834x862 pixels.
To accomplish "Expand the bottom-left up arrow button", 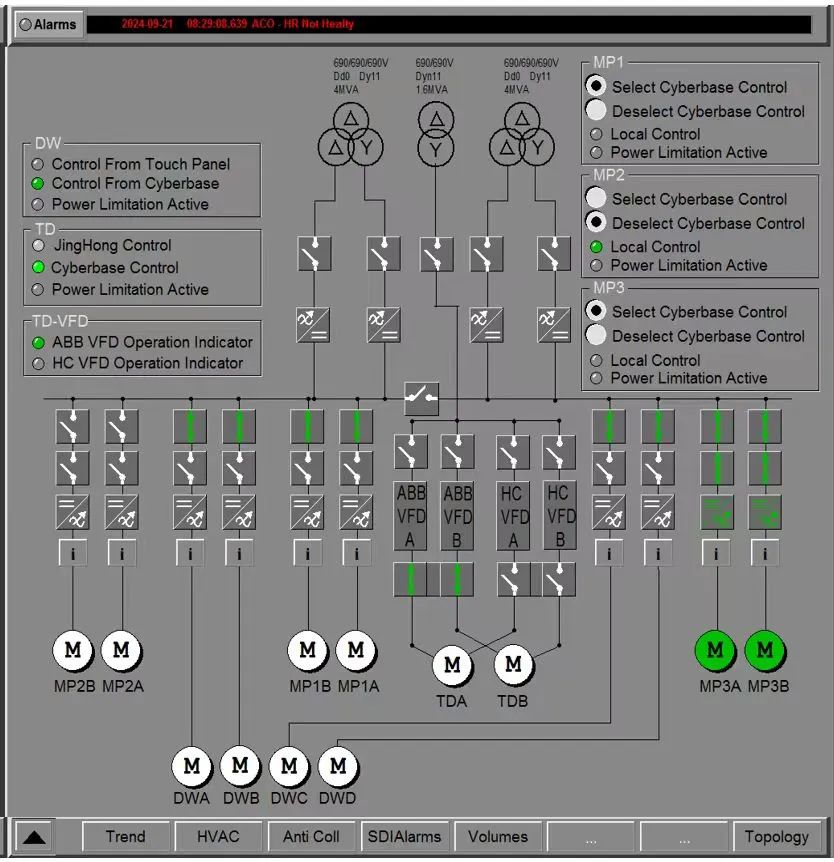I will point(36,837).
